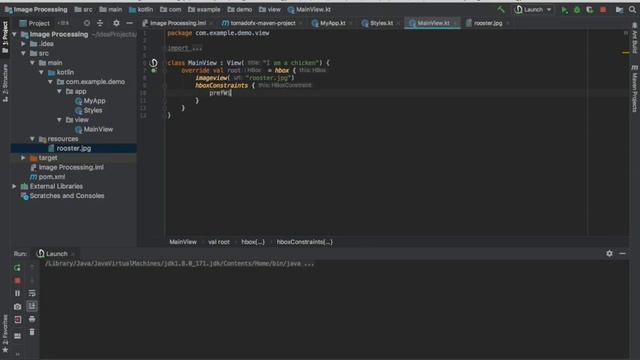Open the Maven Projects side tab
The height and width of the screenshot is (360, 640).
coord(635,89)
